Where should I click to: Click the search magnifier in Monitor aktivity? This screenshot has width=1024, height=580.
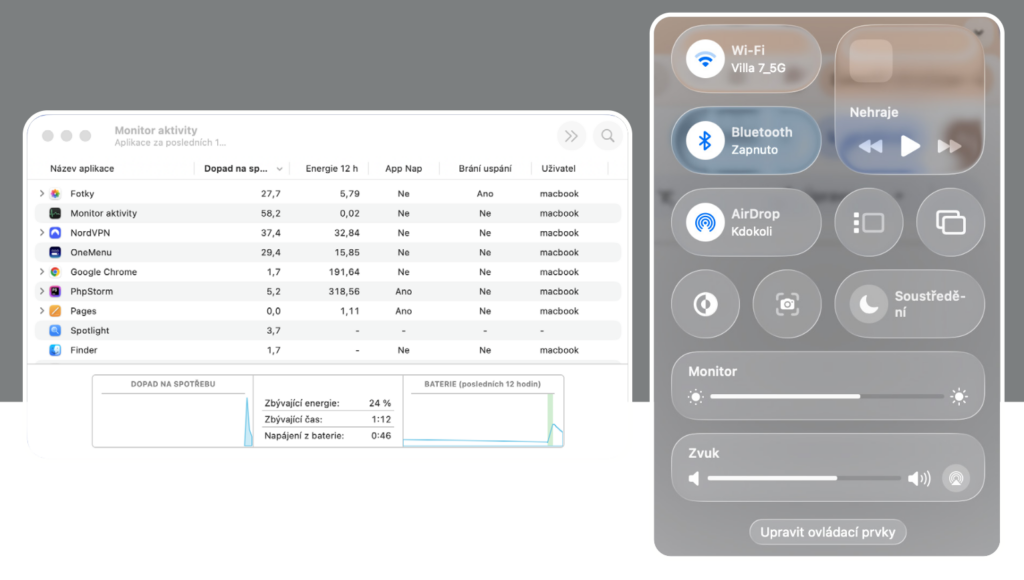(x=607, y=136)
